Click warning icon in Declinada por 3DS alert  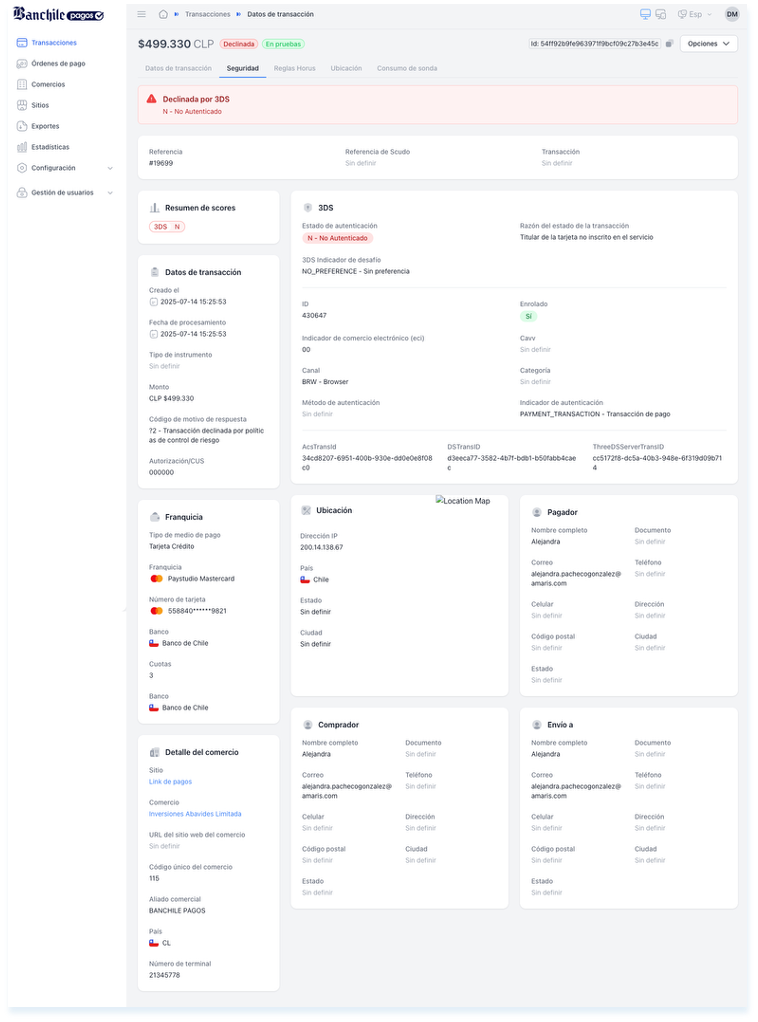[x=151, y=99]
